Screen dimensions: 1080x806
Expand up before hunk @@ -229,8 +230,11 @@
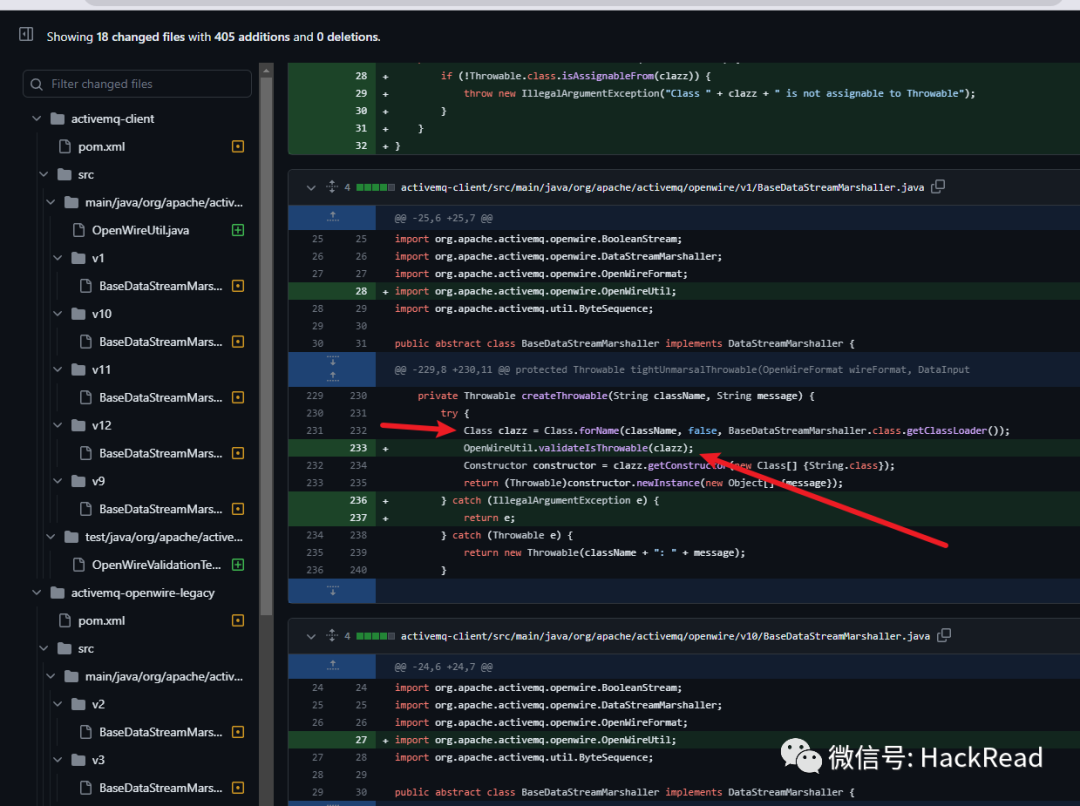tap(333, 377)
